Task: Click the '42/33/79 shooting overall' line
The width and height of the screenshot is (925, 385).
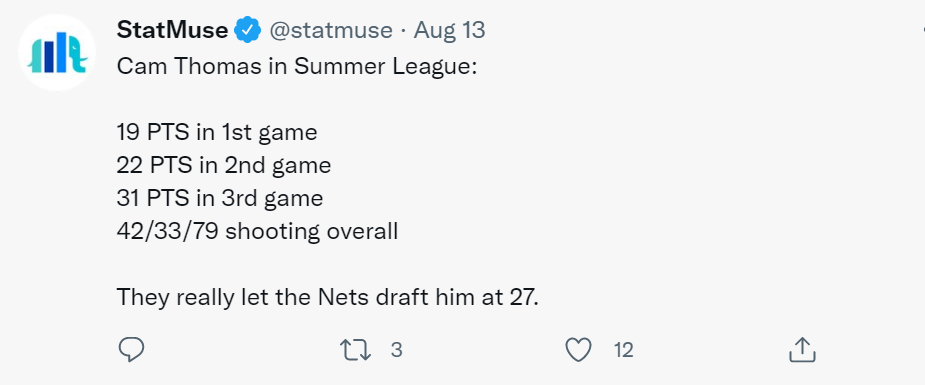Action: coord(257,231)
